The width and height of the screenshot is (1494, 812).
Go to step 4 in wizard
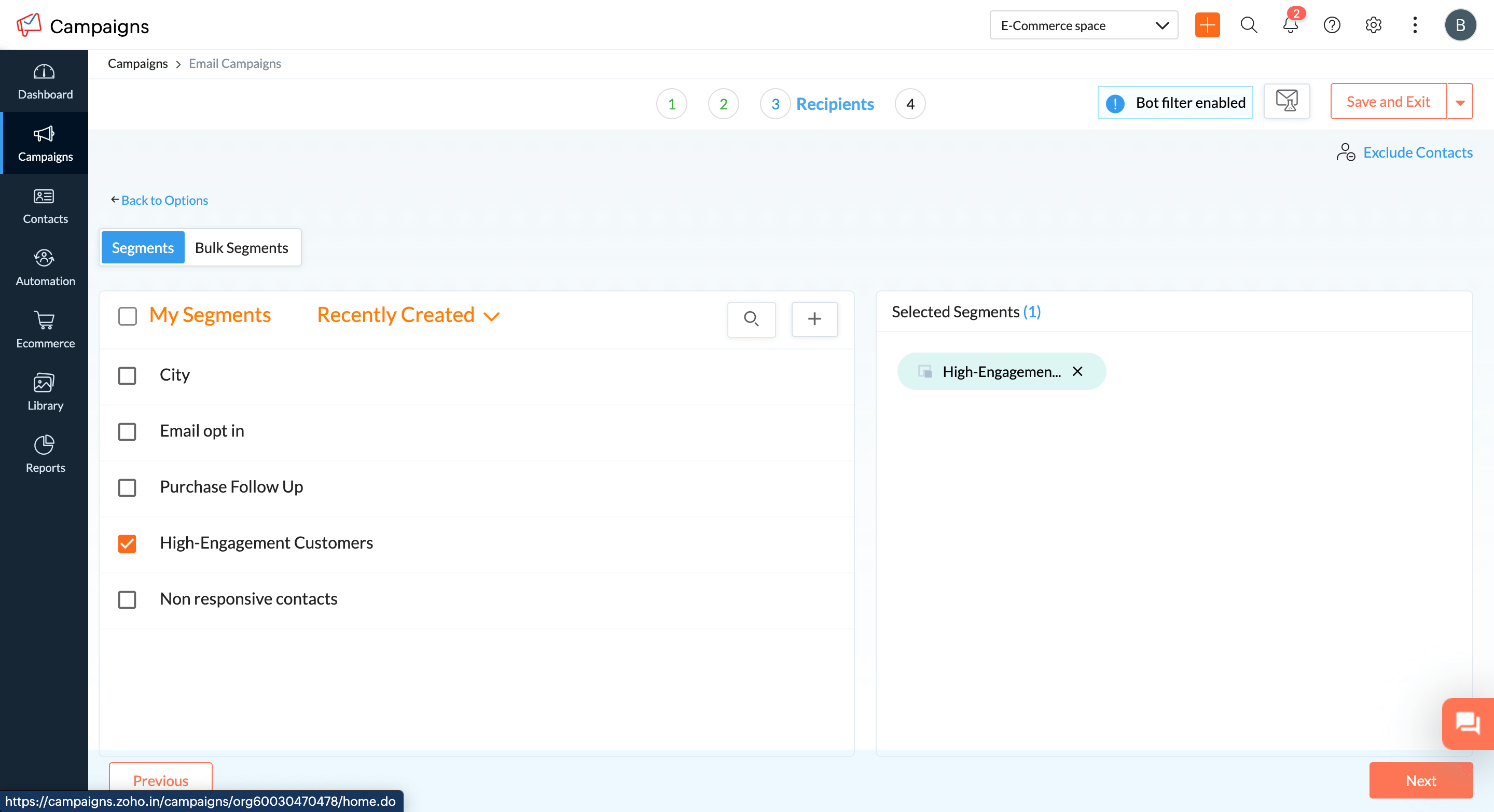tap(909, 104)
